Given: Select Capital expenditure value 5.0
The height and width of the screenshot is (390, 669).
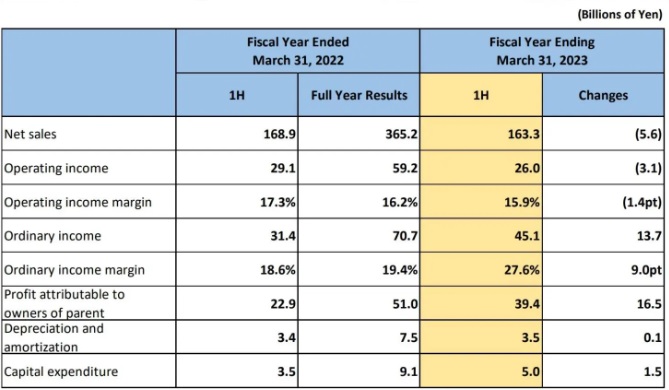Looking at the screenshot, I should pos(481,371).
